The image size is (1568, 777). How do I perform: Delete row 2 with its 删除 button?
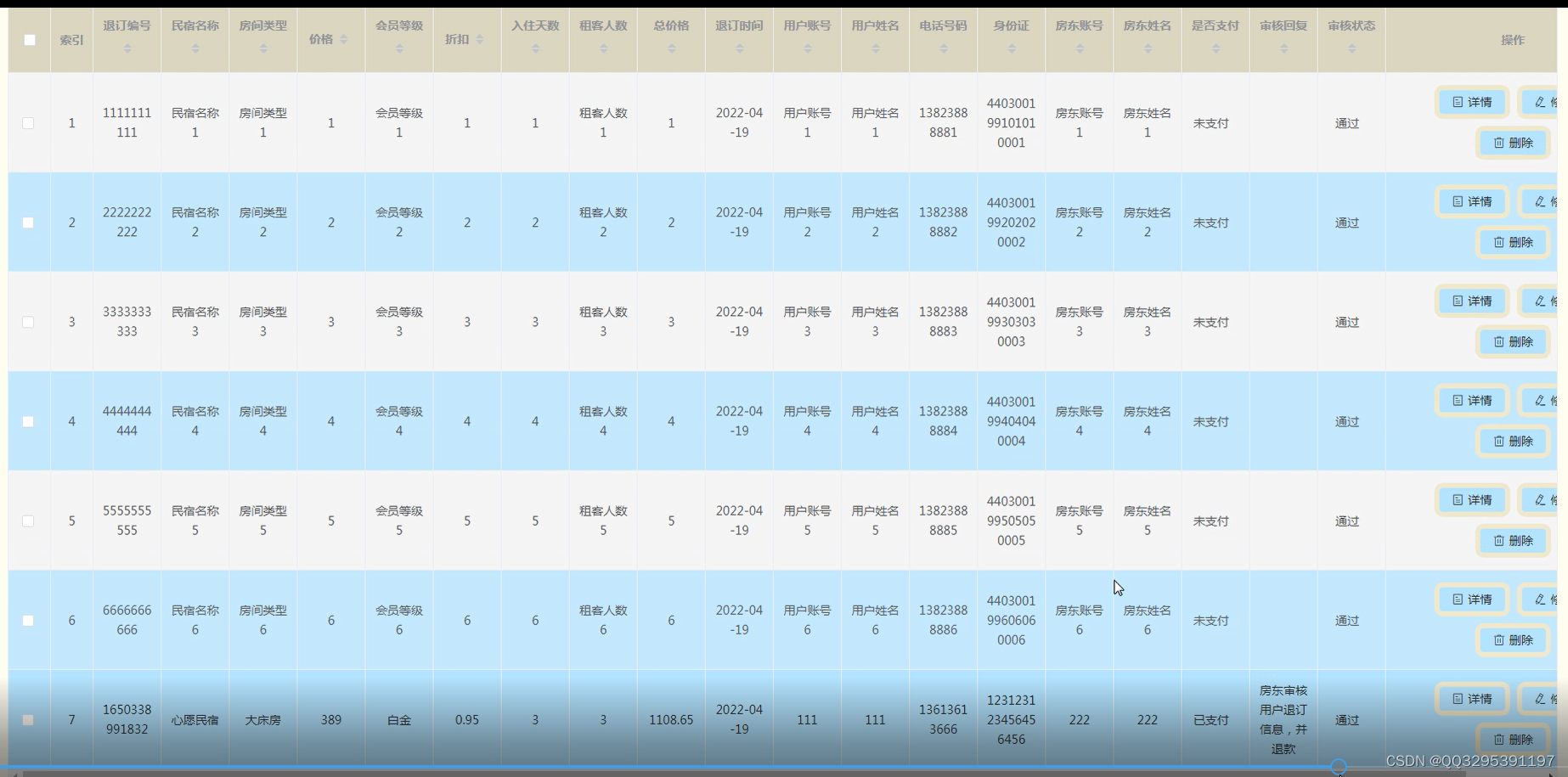click(x=1514, y=242)
